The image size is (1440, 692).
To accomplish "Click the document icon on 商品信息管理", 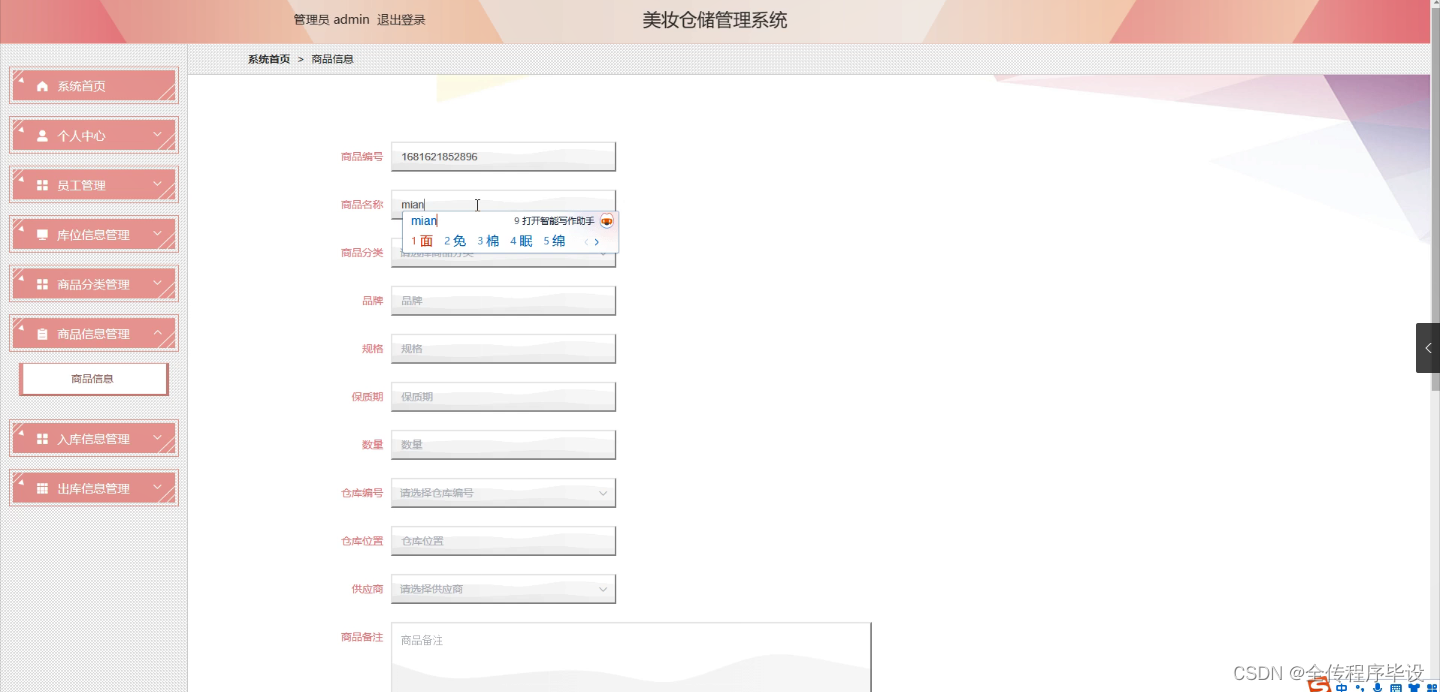I will [x=40, y=333].
